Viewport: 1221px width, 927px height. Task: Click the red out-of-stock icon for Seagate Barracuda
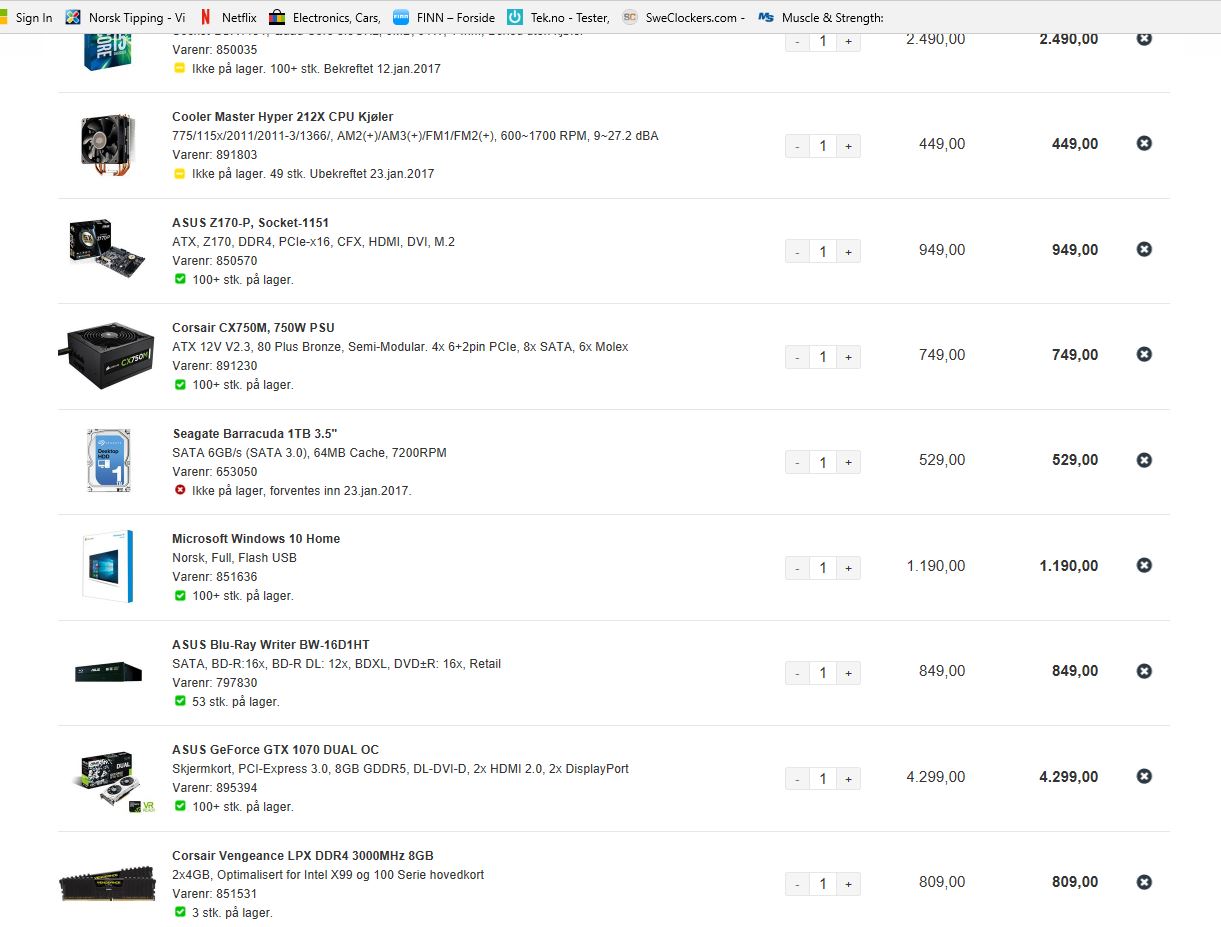(x=180, y=491)
